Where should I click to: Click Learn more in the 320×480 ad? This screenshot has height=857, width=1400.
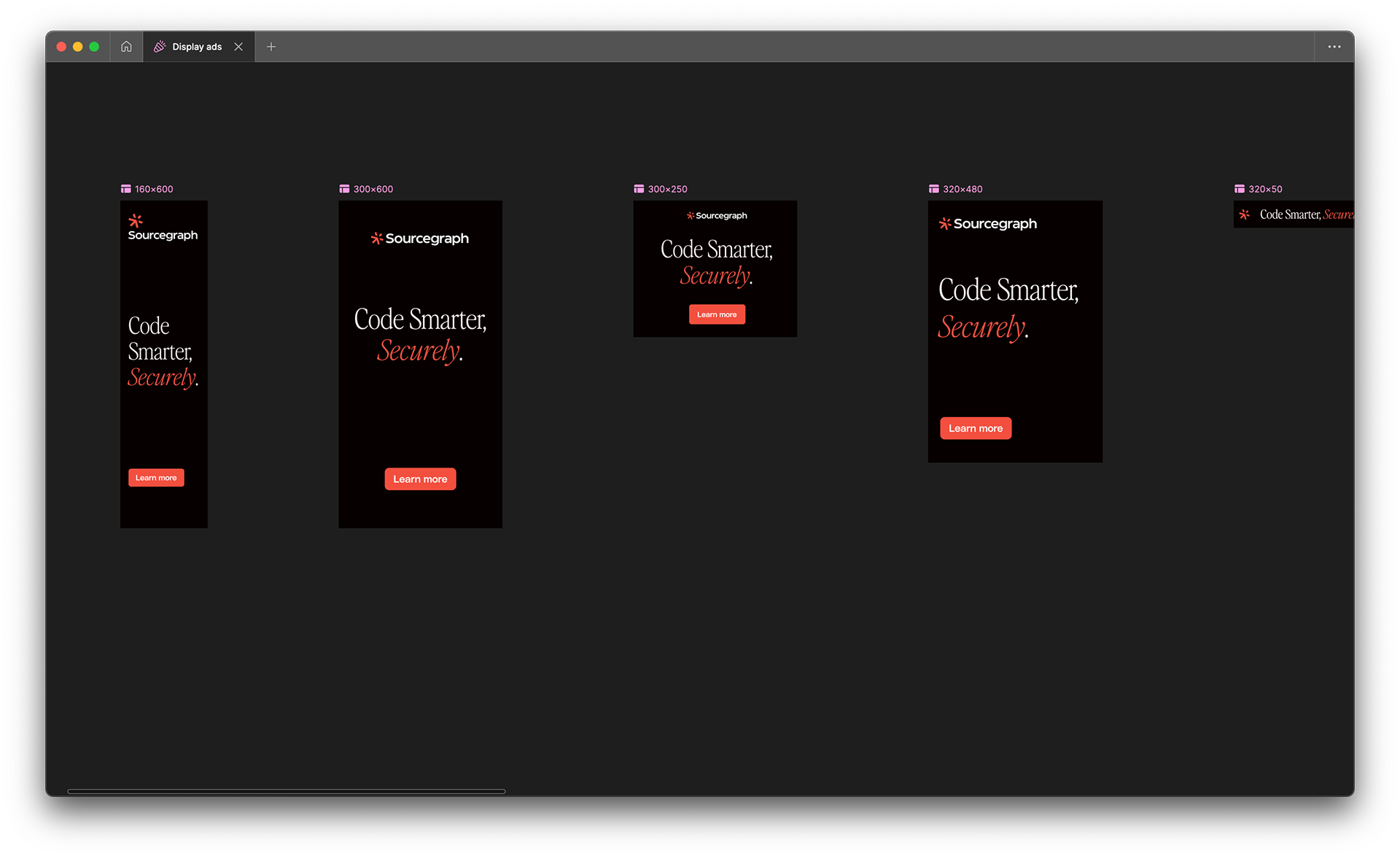click(976, 428)
